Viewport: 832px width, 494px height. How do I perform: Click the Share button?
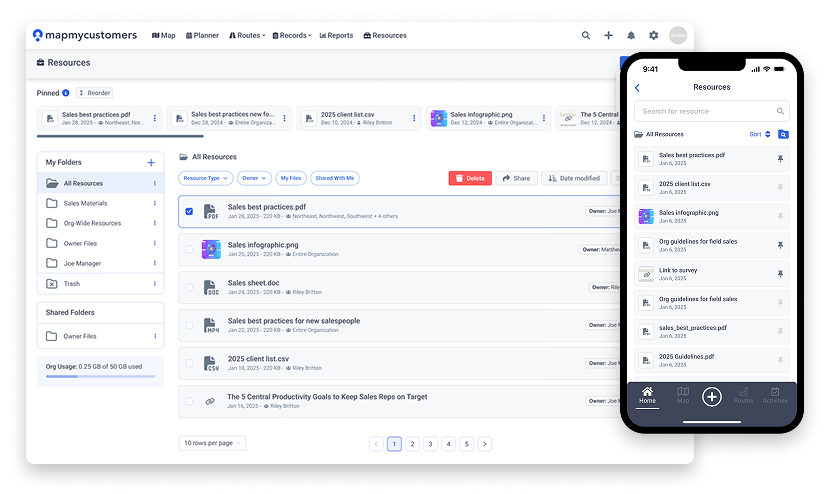[x=516, y=178]
